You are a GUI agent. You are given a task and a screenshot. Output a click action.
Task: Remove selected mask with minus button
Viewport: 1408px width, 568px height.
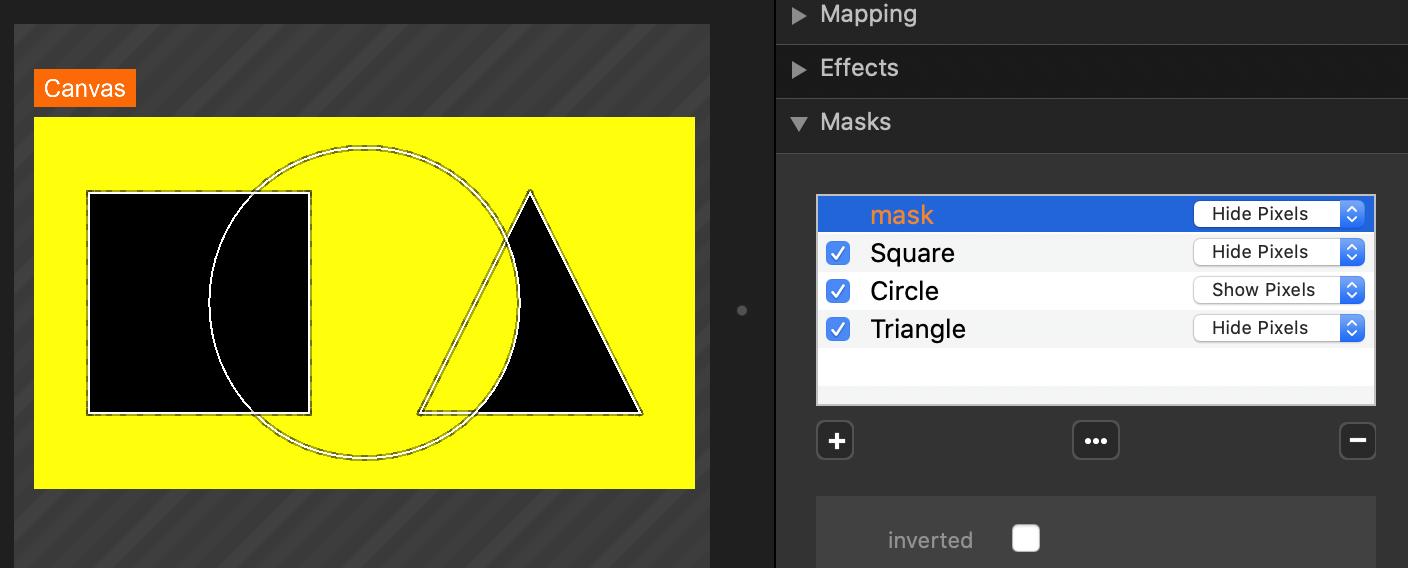1357,440
